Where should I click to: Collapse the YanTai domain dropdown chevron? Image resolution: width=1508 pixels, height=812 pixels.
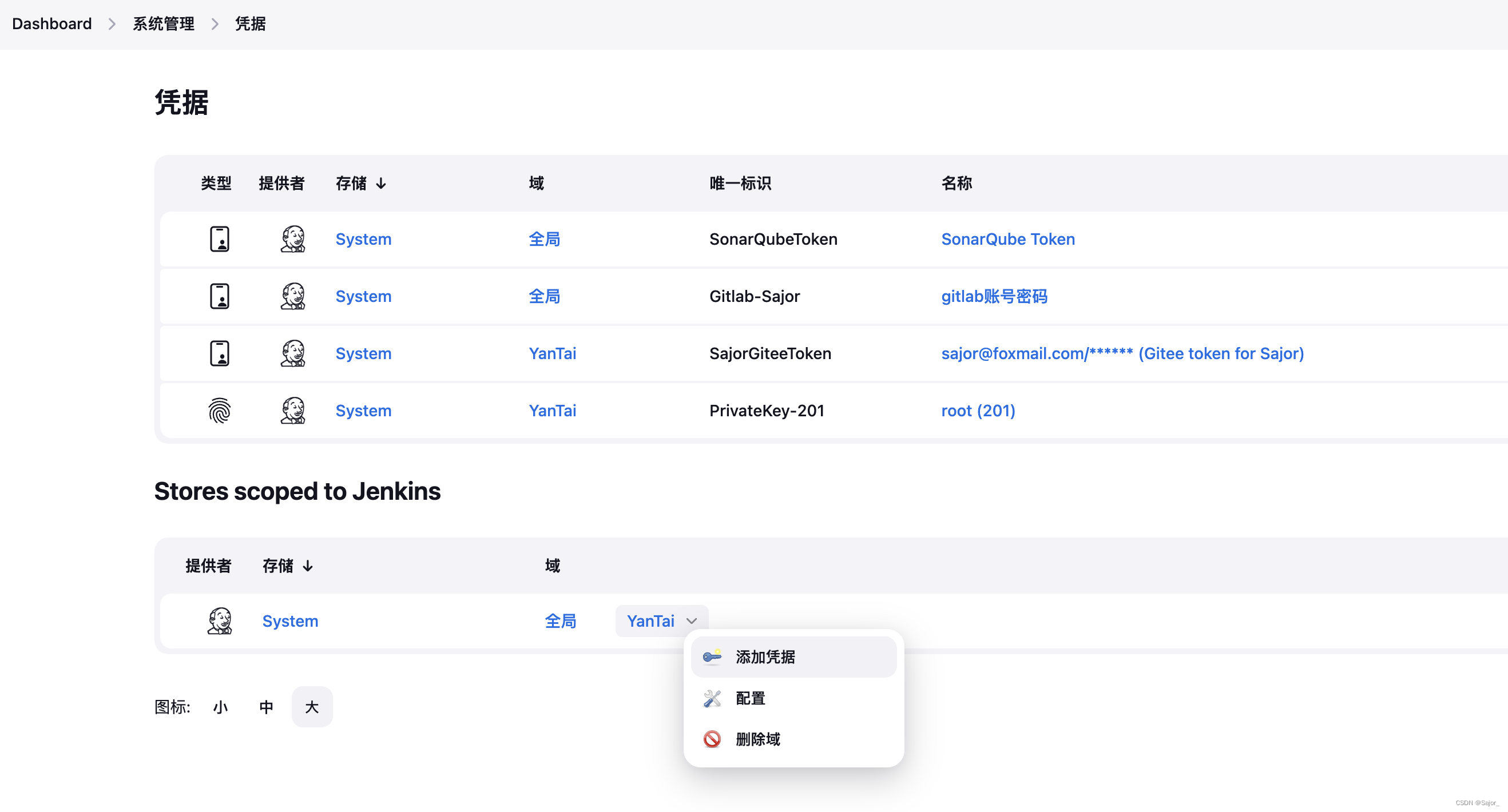point(692,621)
